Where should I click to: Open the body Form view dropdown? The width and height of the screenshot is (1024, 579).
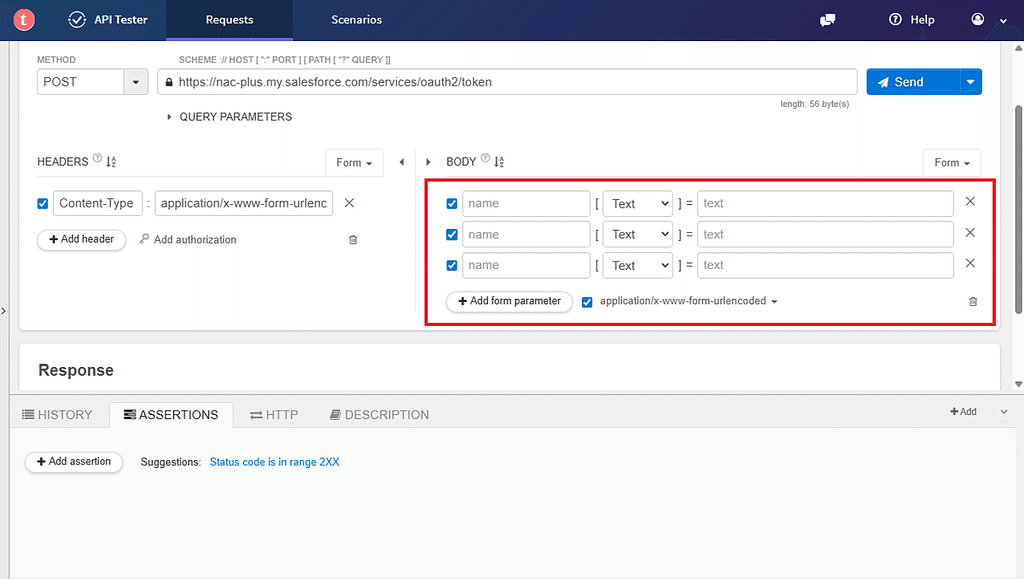point(952,163)
